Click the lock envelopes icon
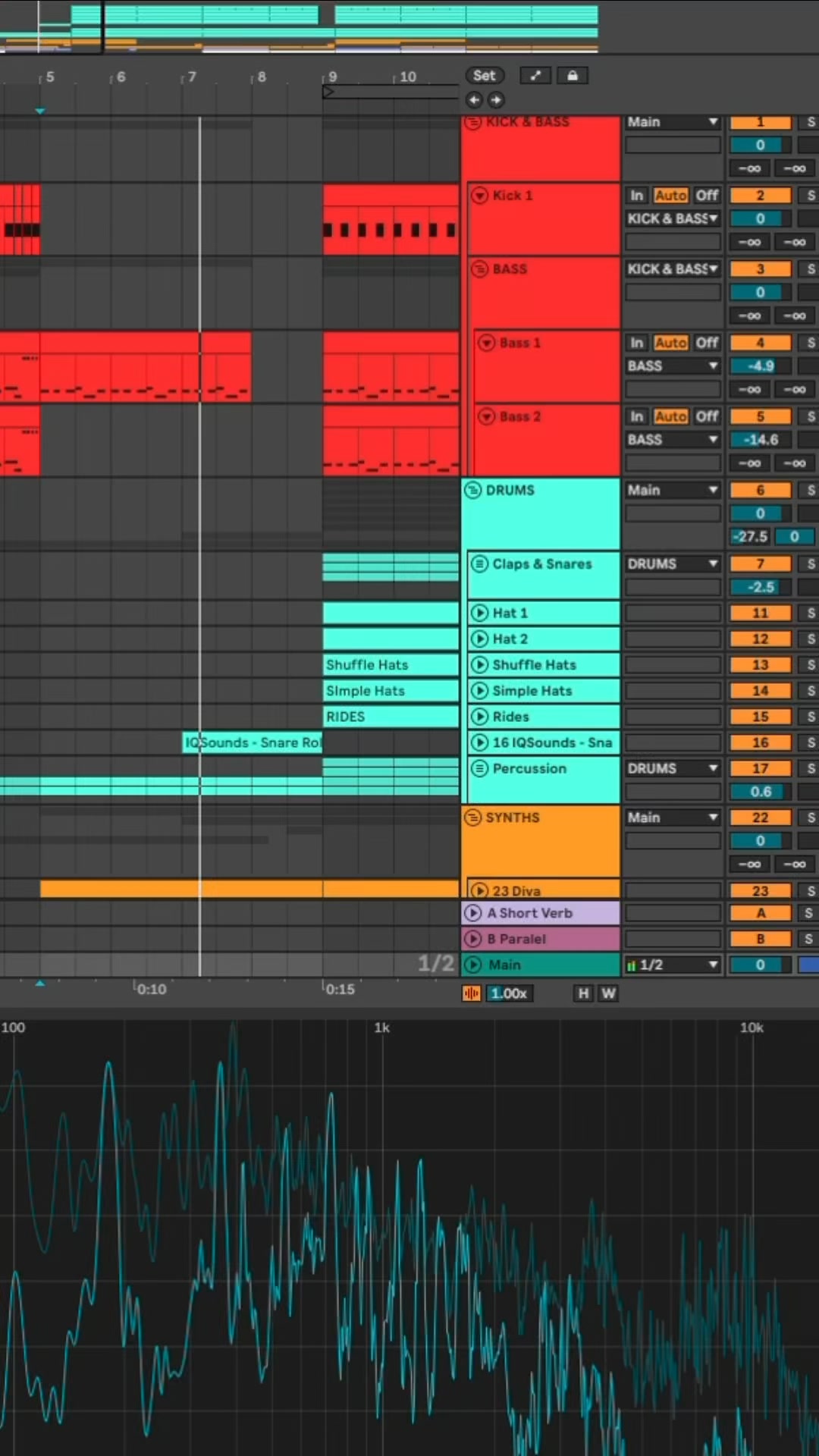Screen dimensions: 819x1456 (573, 75)
